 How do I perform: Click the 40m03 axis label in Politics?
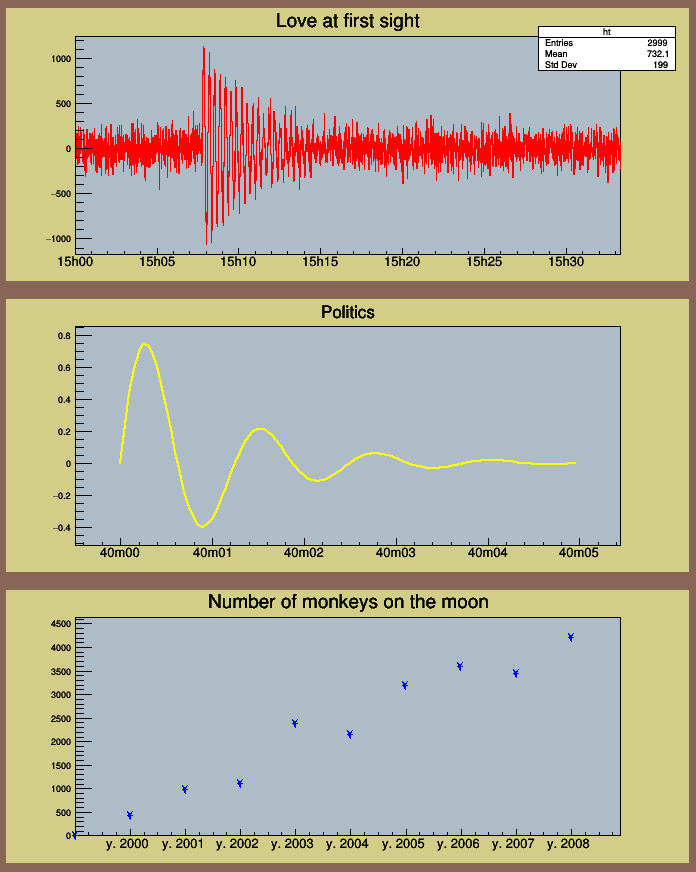click(395, 553)
